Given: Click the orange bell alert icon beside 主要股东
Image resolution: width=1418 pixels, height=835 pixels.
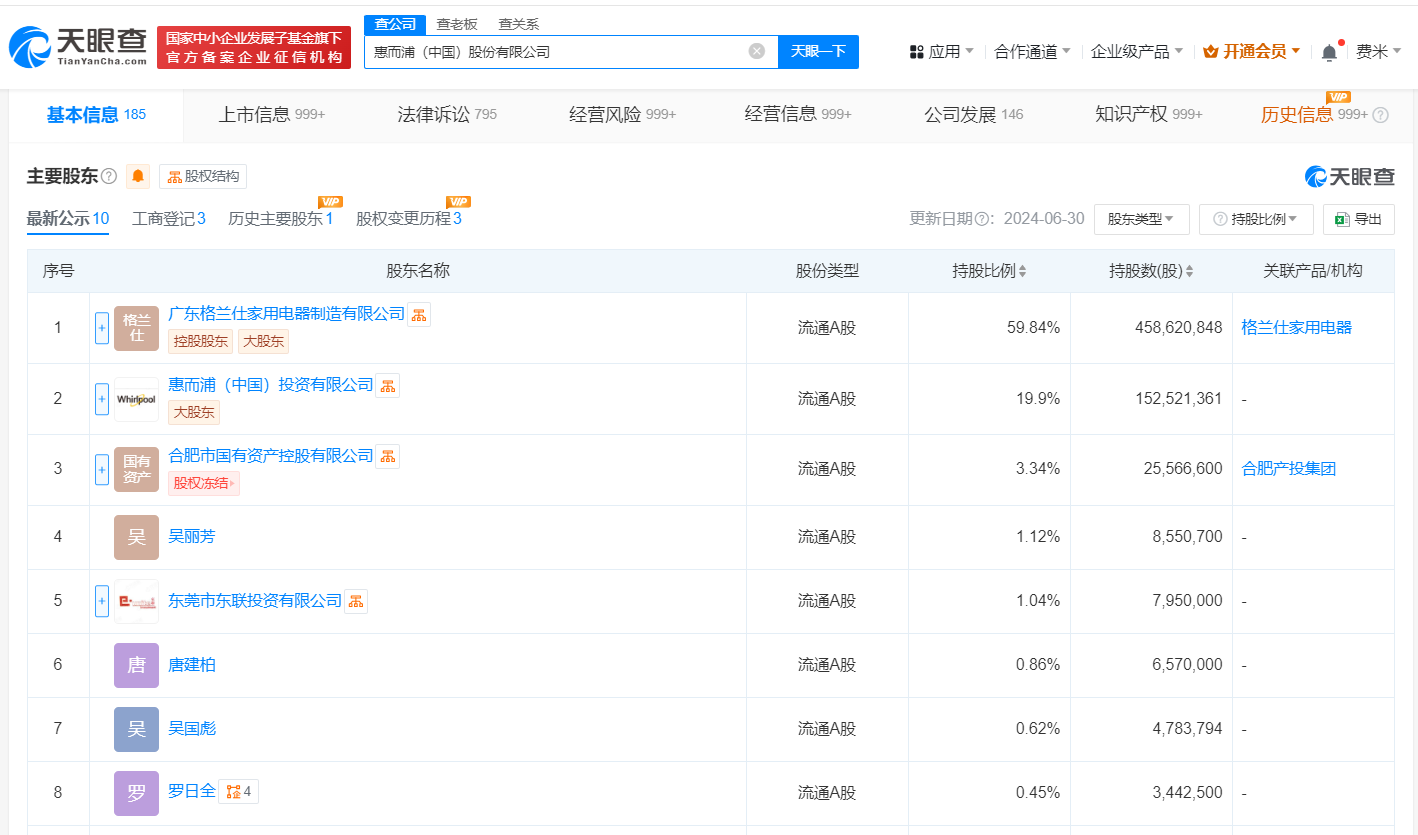Looking at the screenshot, I should [x=138, y=177].
